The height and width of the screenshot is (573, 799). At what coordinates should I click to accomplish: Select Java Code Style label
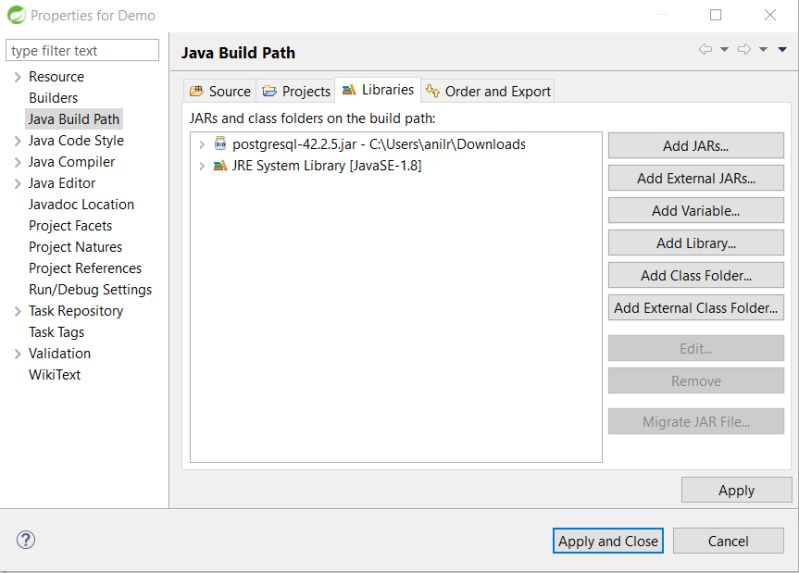[x=76, y=141]
